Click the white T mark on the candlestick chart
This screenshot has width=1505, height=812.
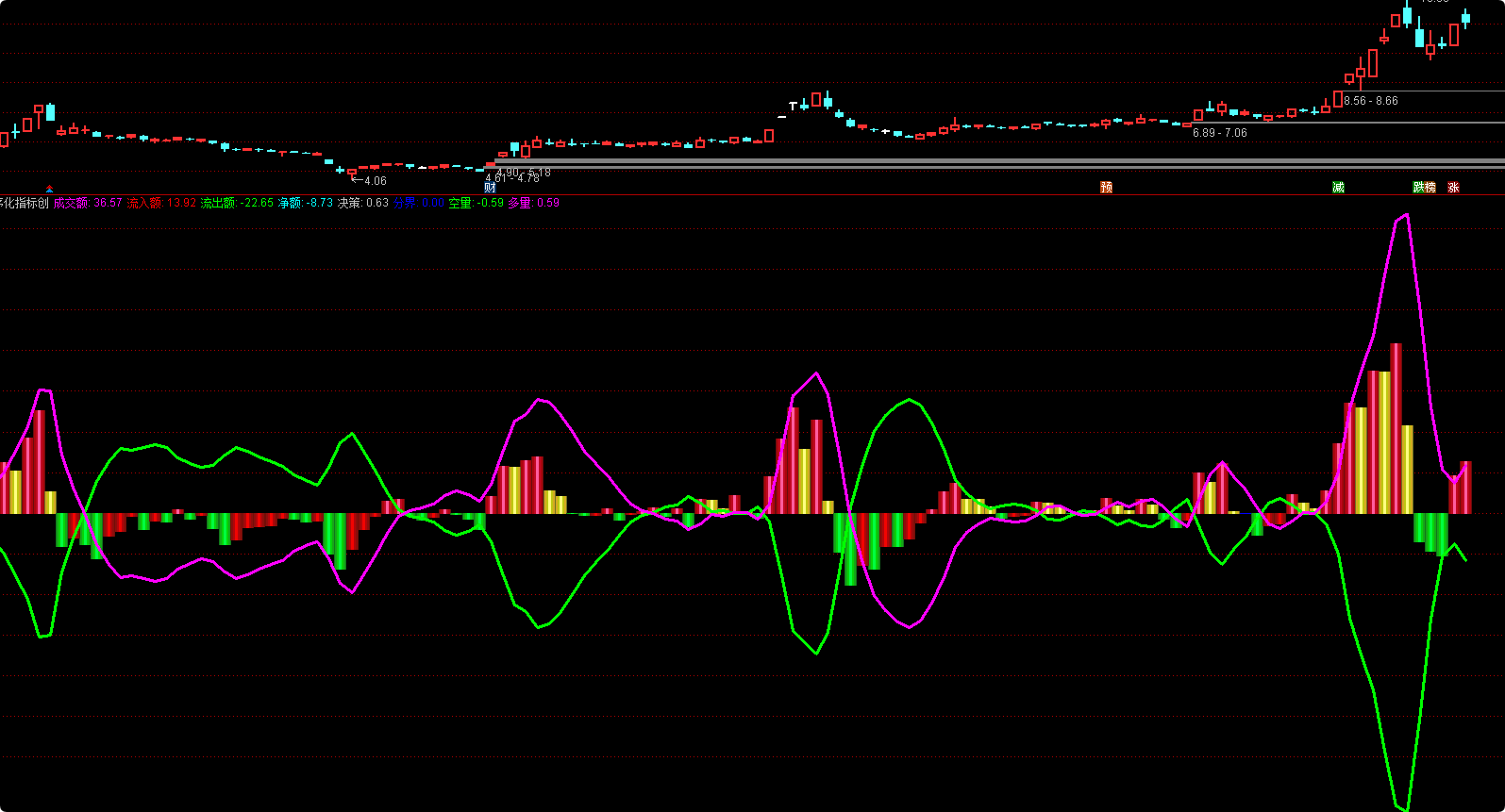pos(793,106)
